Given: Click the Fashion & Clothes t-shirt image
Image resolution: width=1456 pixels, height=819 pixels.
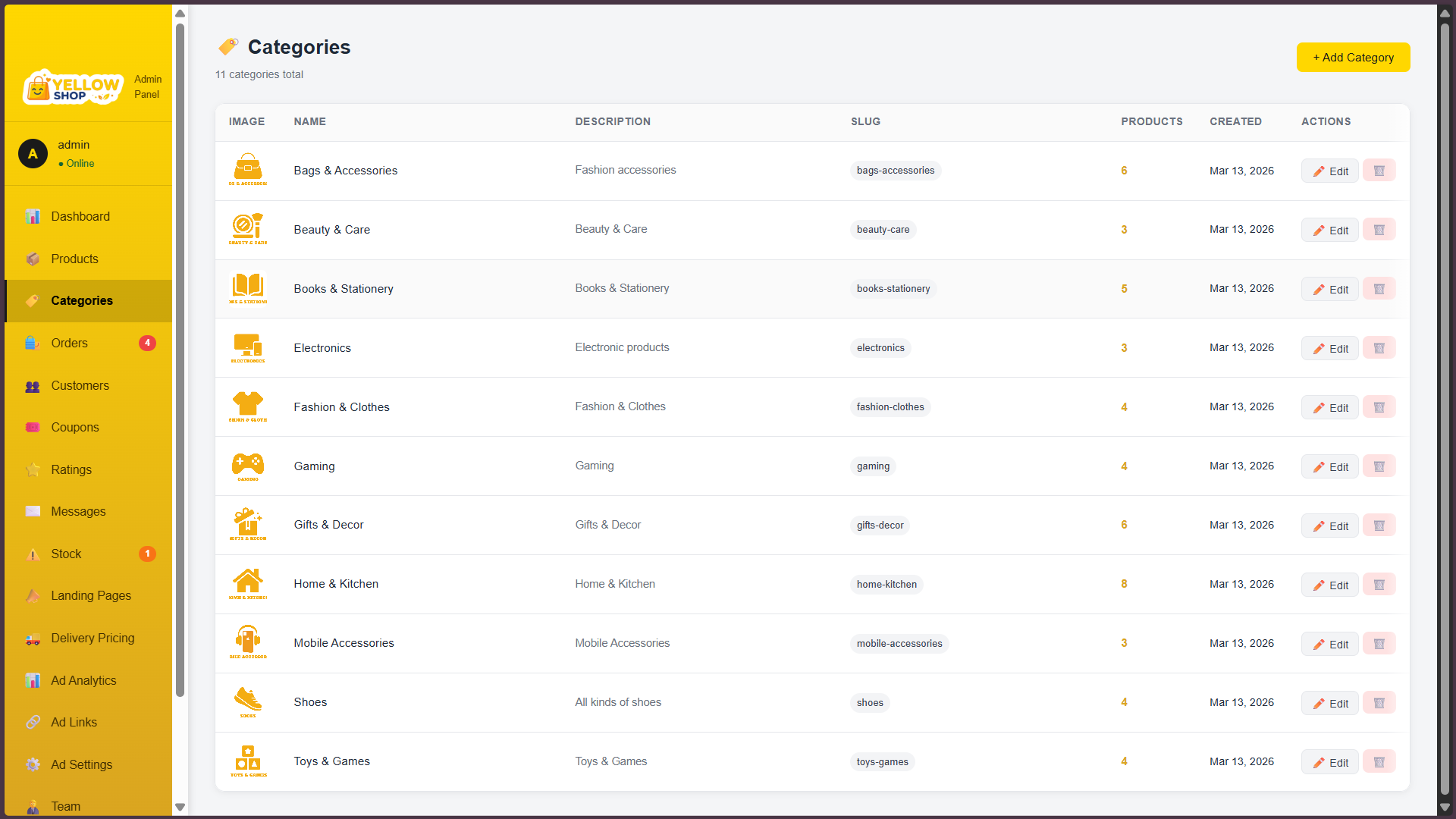Looking at the screenshot, I should pos(248,406).
